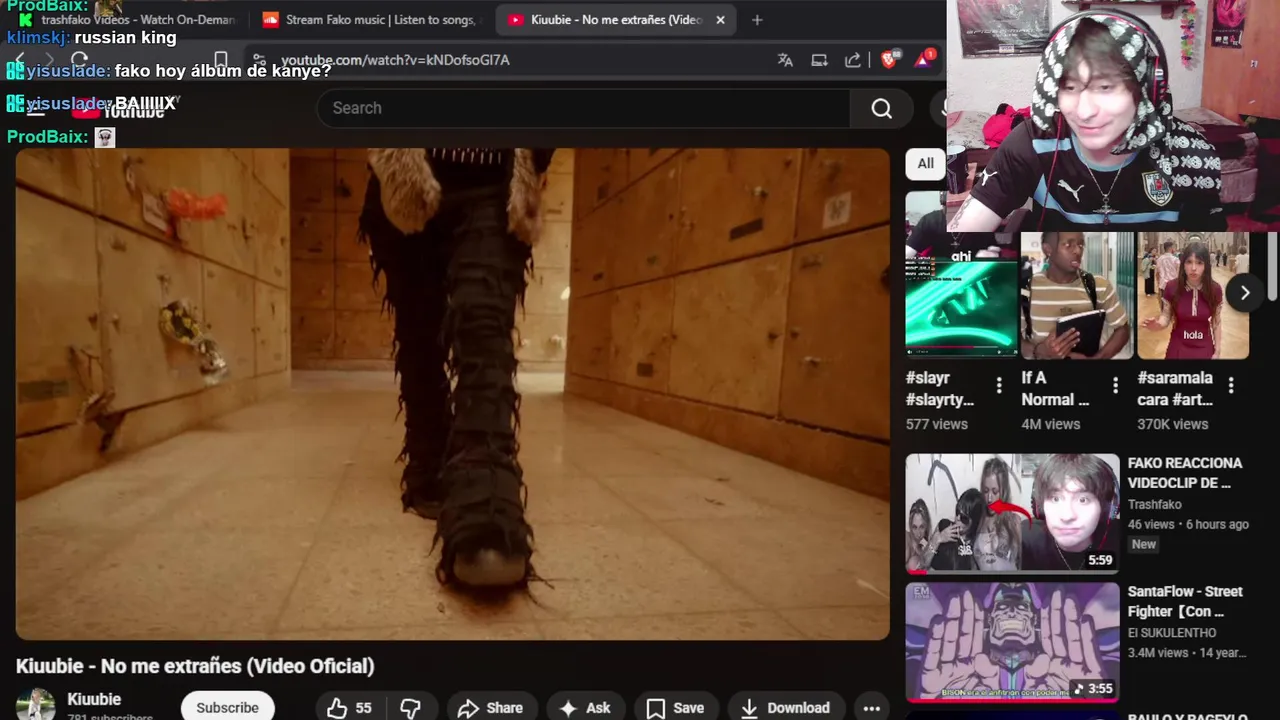Viewport: 1280px width, 720px height.
Task: Click the Share button below video
Action: [x=490, y=708]
